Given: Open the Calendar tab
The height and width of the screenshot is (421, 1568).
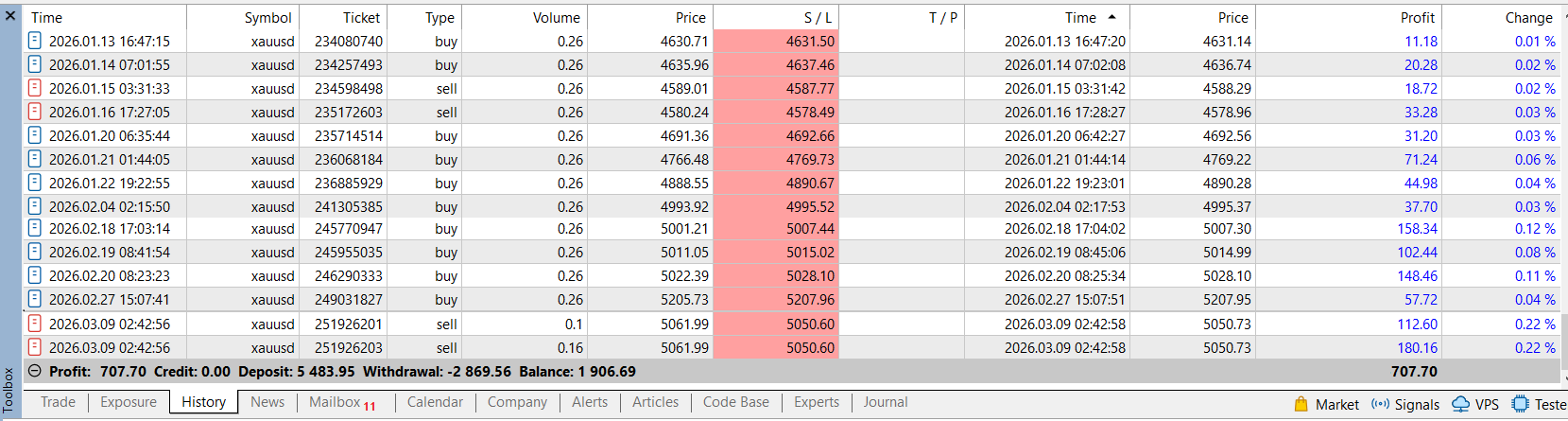Looking at the screenshot, I should pyautogui.click(x=435, y=402).
